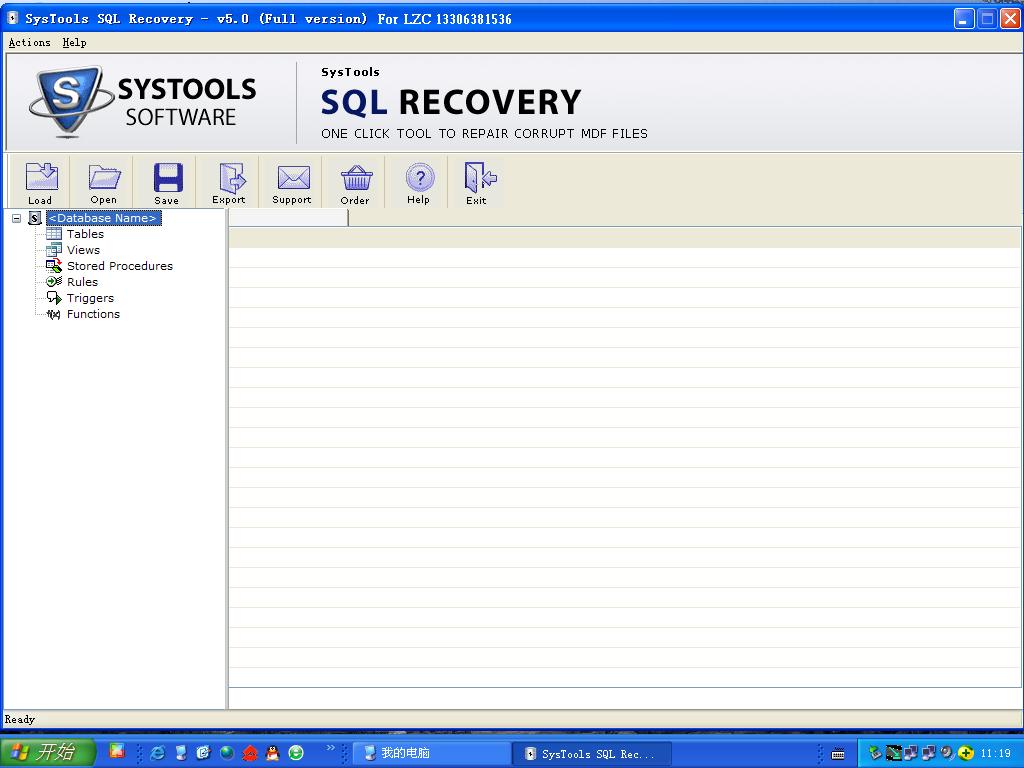
Task: Click the empty tab header above grid
Action: tap(288, 218)
